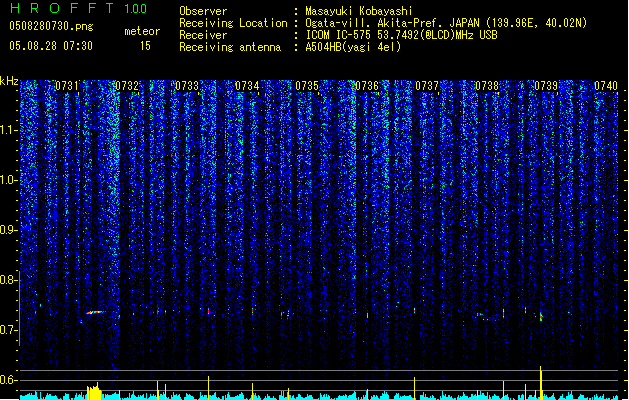Click the 0739 time marker
This screenshot has width=629, height=400.
tap(546, 86)
